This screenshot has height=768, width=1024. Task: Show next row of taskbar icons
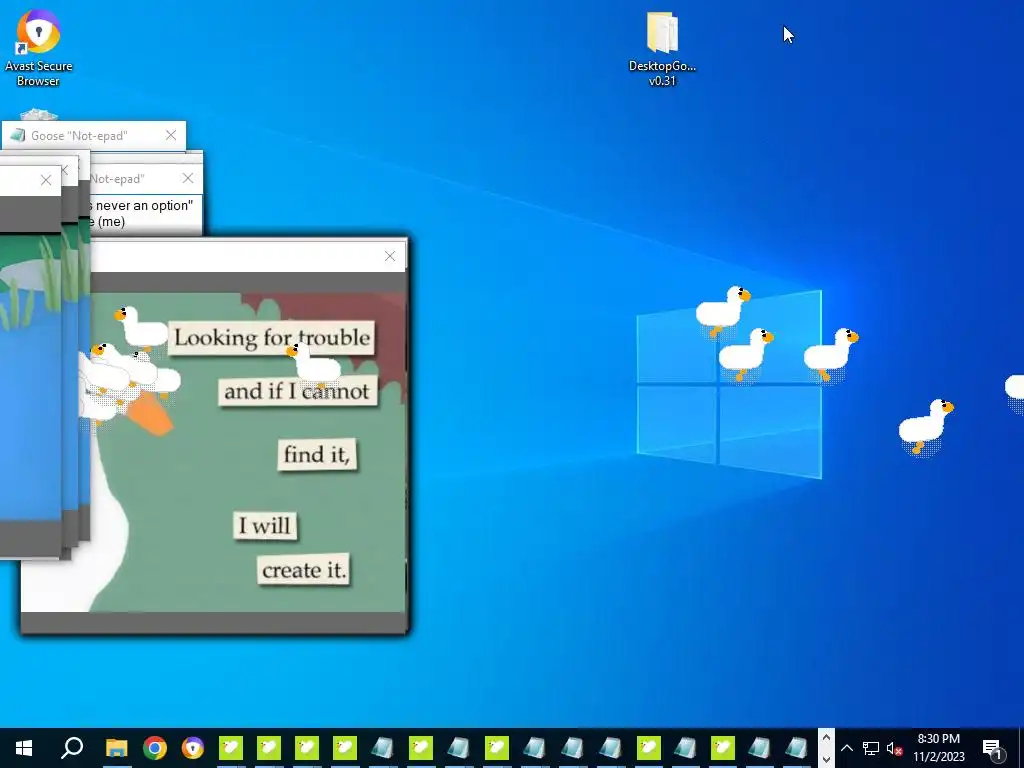[826, 758]
